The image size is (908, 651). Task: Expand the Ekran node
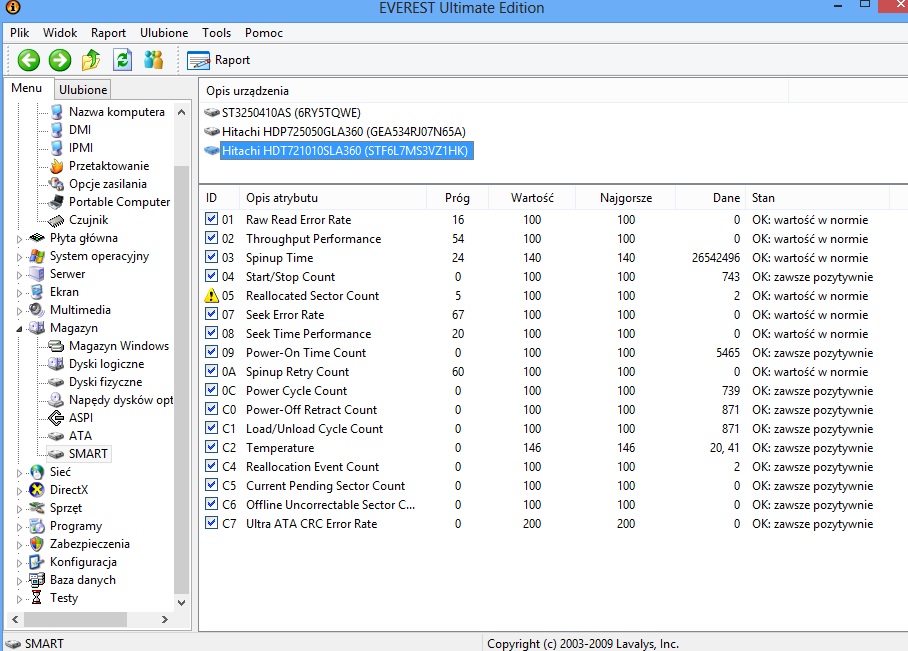(19, 292)
